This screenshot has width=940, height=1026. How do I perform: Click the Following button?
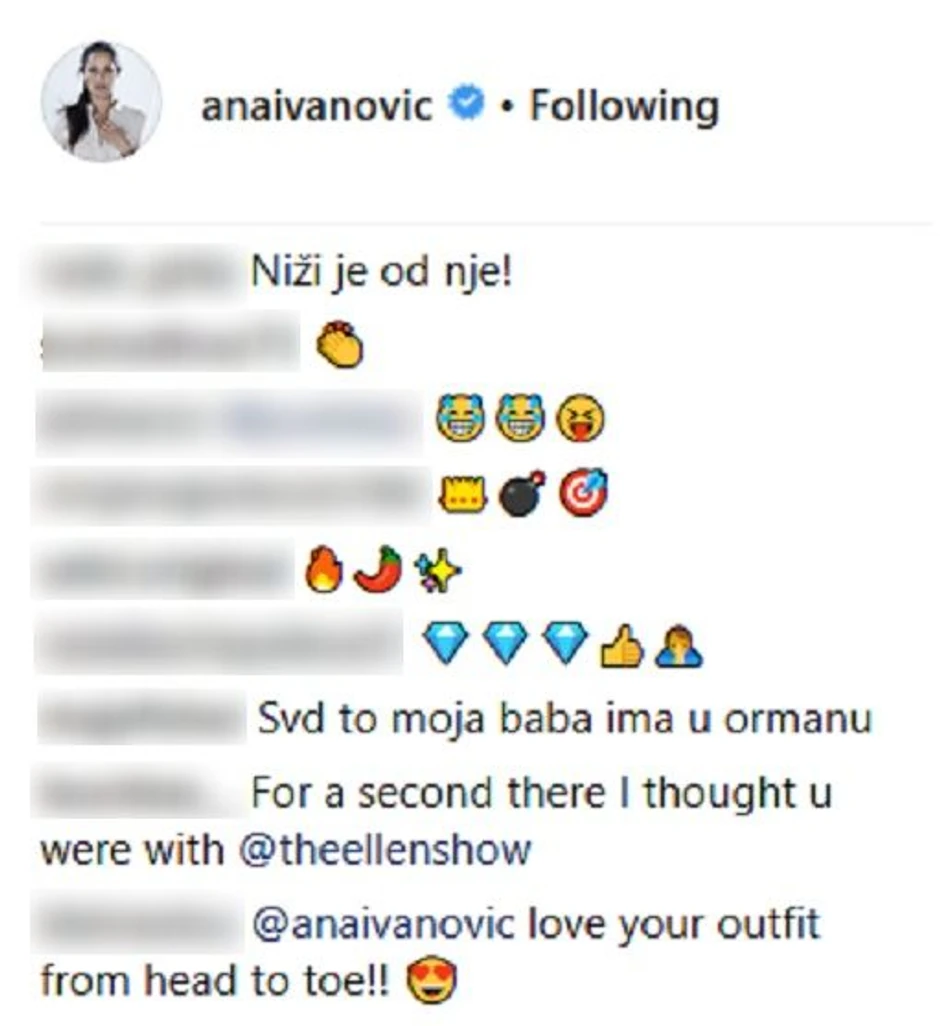point(623,107)
